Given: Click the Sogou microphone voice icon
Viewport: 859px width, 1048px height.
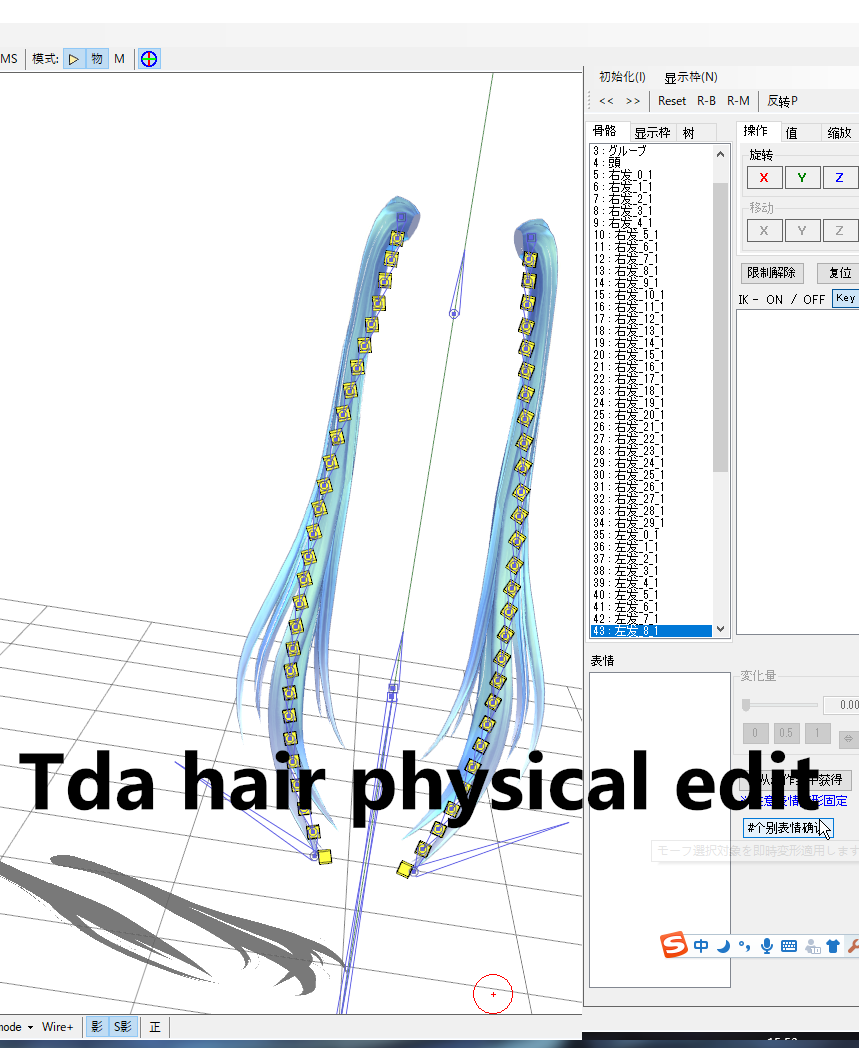Looking at the screenshot, I should click(x=766, y=945).
